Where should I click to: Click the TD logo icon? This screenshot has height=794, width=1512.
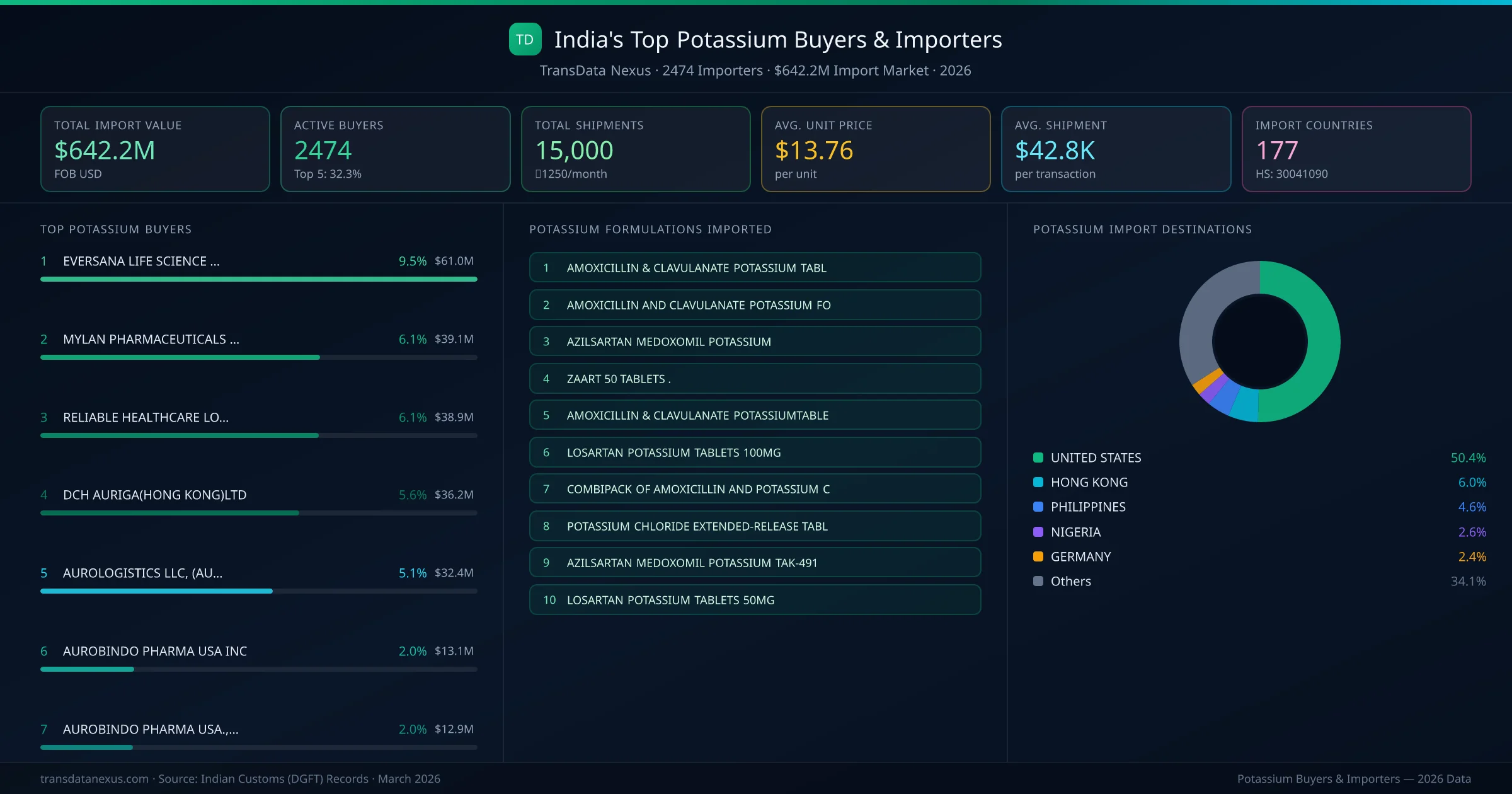[525, 39]
